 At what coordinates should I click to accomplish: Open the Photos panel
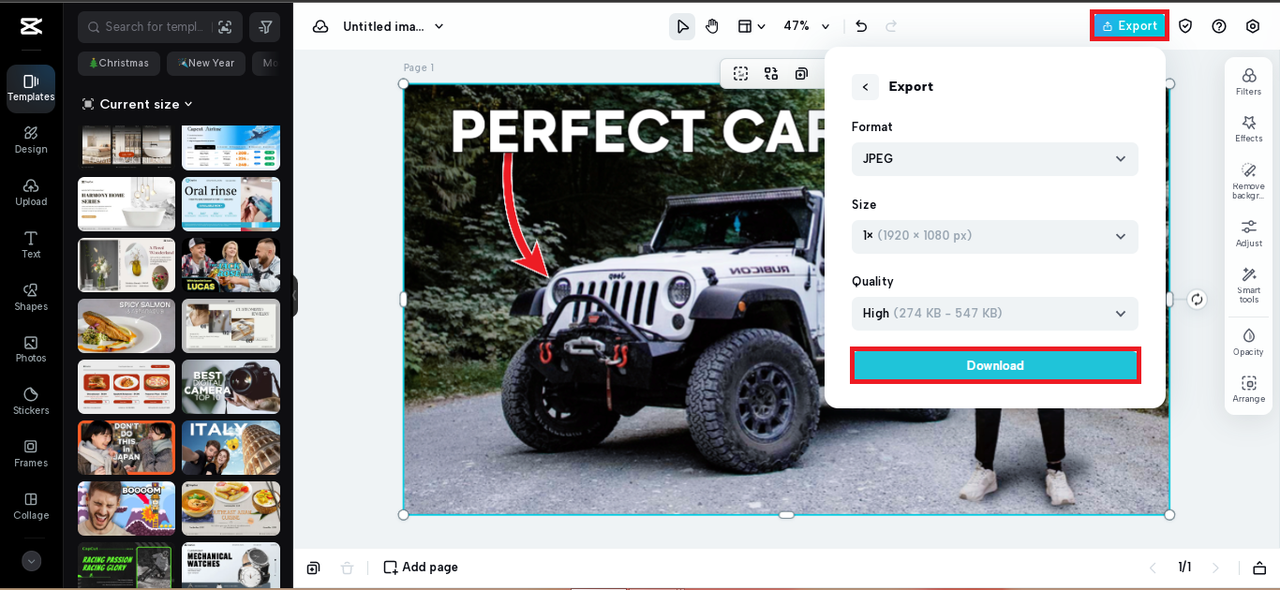31,349
